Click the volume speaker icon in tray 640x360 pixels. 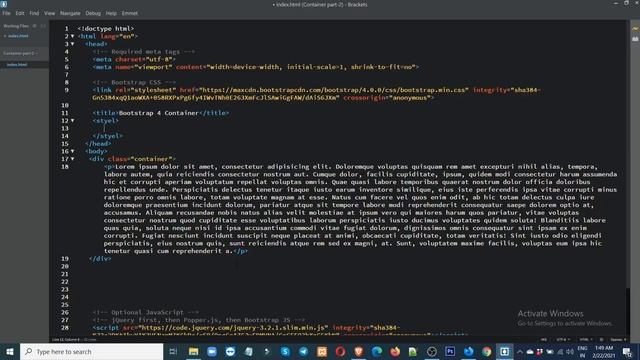pos(570,351)
